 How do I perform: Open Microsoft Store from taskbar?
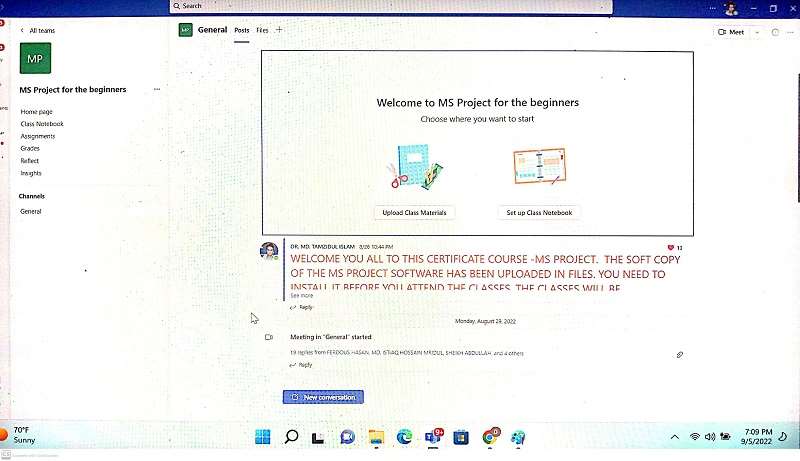tap(461, 438)
